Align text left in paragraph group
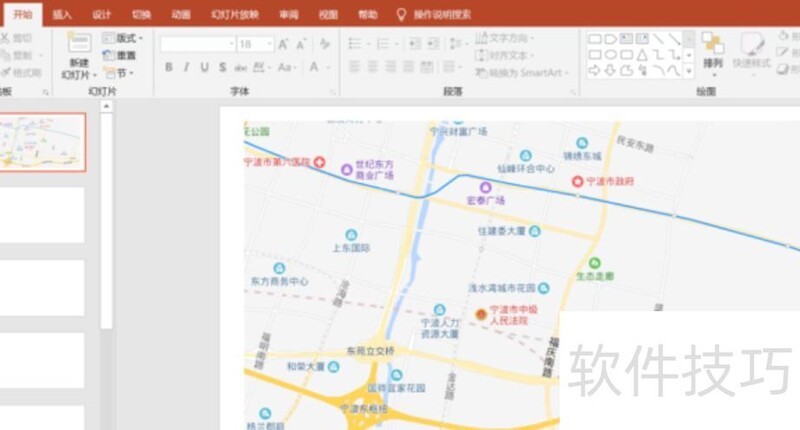The width and height of the screenshot is (800, 430). 354,67
